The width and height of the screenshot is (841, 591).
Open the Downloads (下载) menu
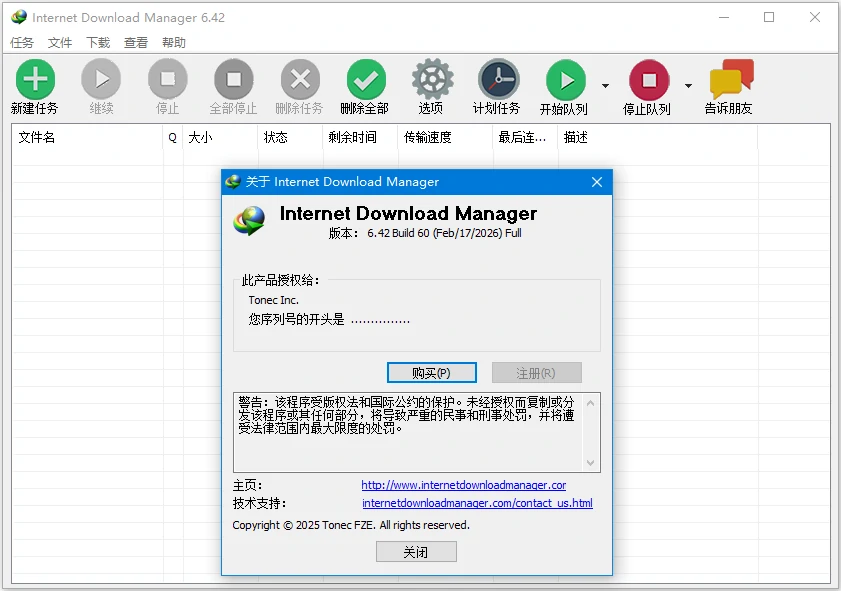tap(98, 43)
